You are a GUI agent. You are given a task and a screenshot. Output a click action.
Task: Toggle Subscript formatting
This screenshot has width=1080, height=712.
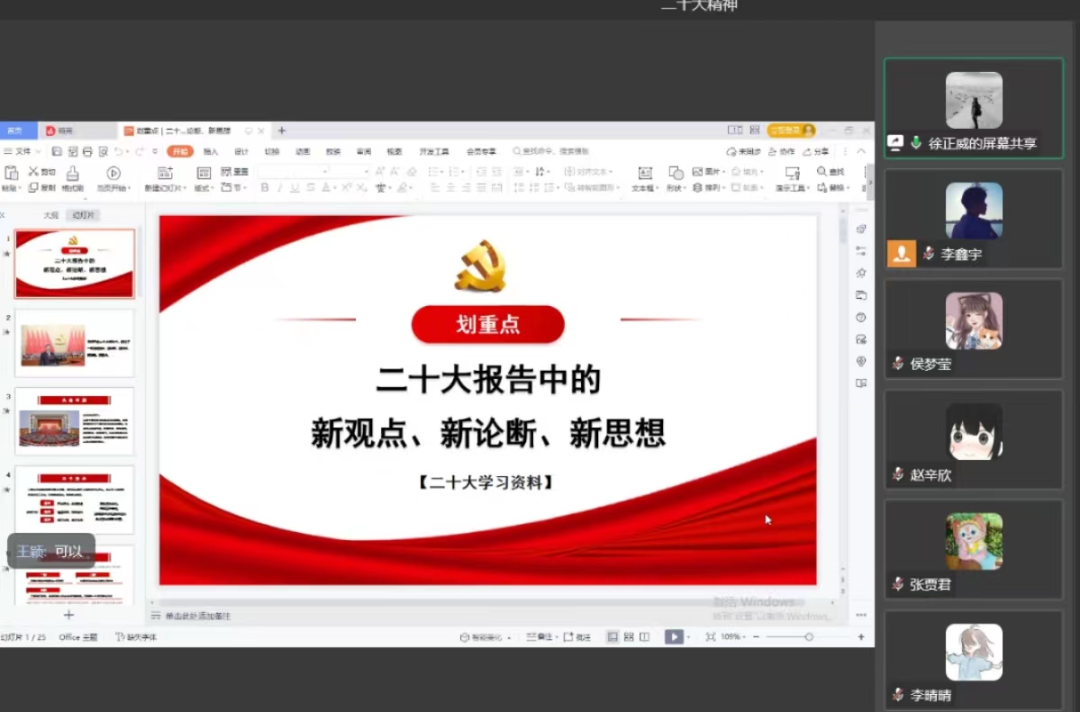pos(362,187)
